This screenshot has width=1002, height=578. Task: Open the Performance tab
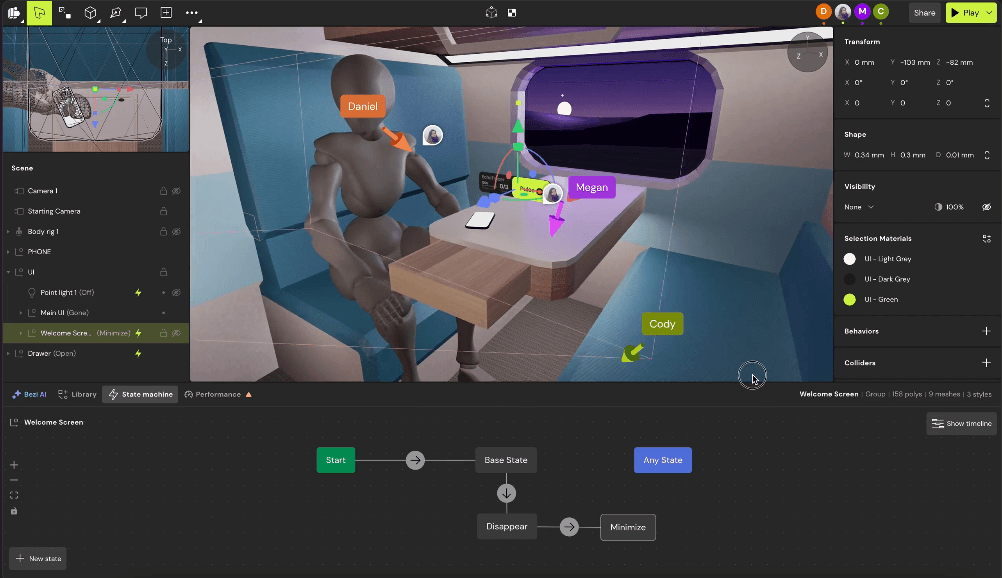(218, 394)
